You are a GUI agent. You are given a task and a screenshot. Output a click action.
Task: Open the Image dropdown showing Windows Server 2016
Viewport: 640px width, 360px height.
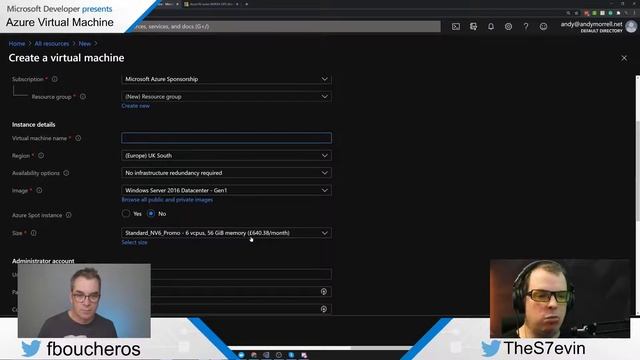[227, 190]
